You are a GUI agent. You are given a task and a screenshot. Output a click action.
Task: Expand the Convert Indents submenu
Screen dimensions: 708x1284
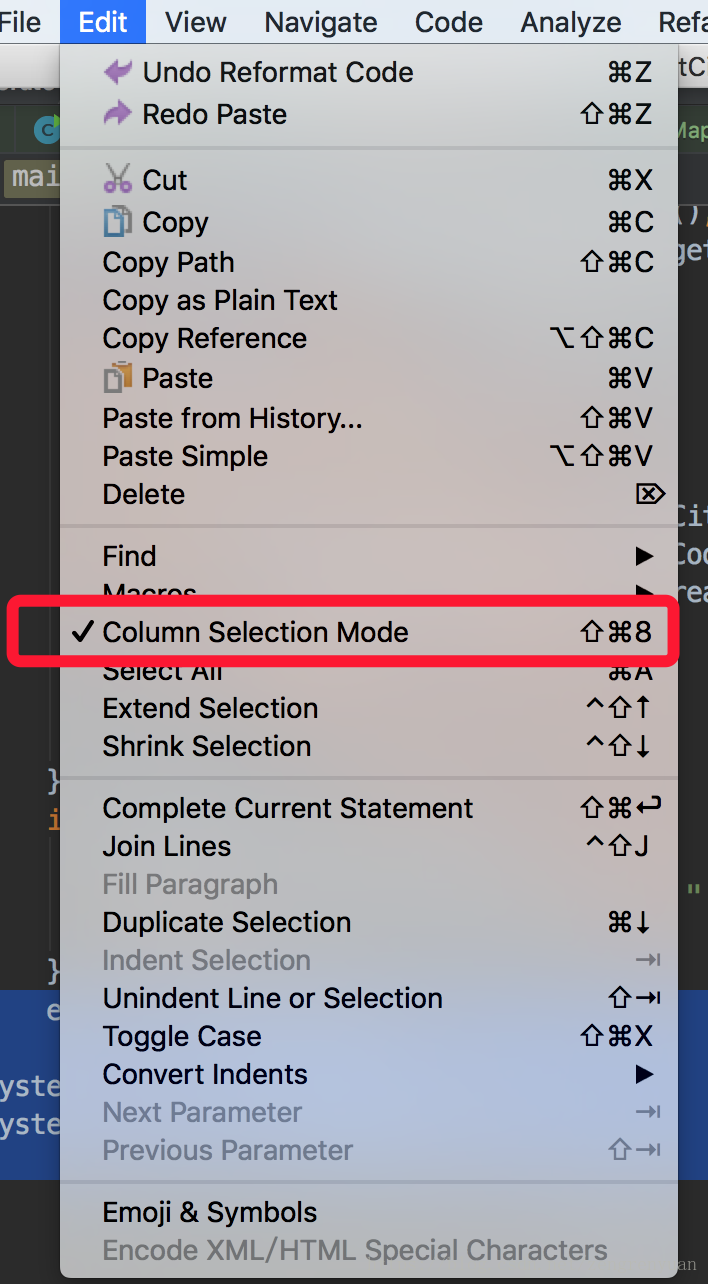(x=644, y=1074)
